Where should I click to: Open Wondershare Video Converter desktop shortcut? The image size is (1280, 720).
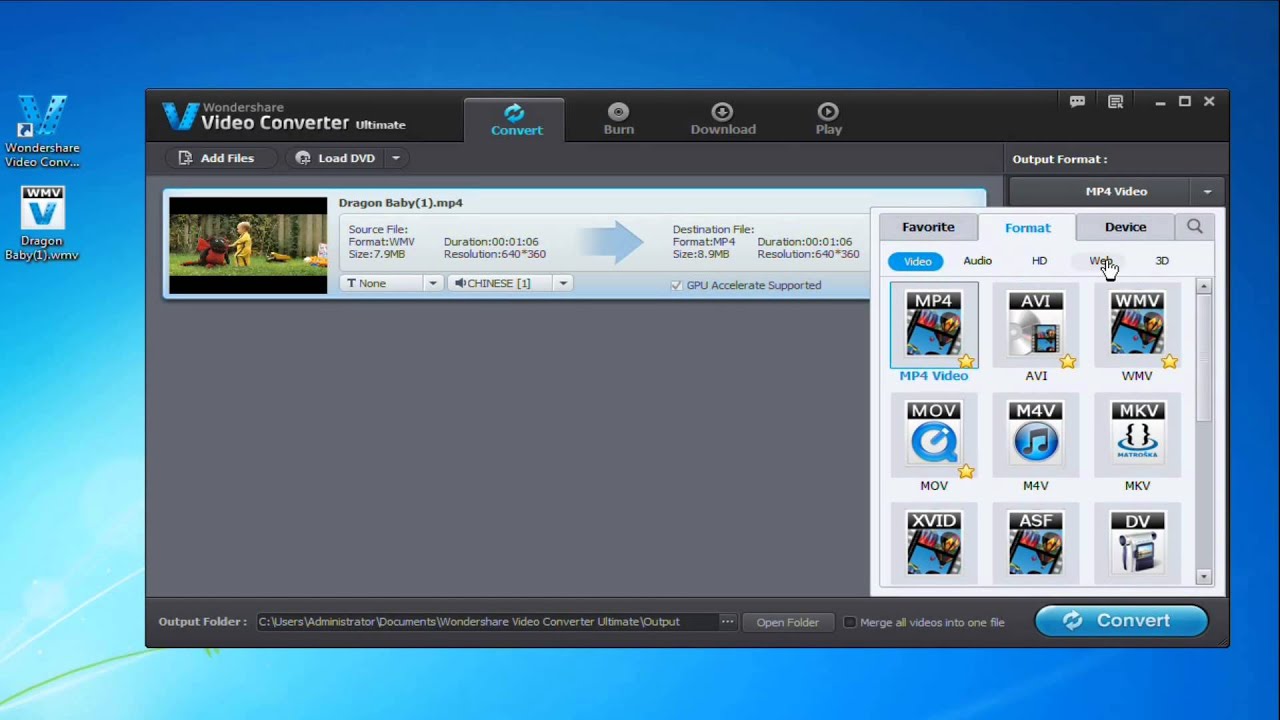pos(42,131)
